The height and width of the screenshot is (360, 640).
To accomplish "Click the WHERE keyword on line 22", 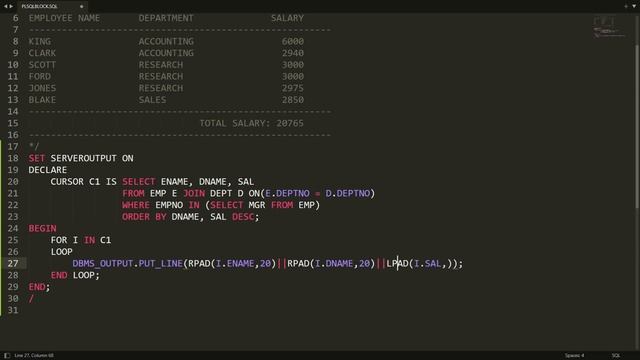I will tap(136, 205).
